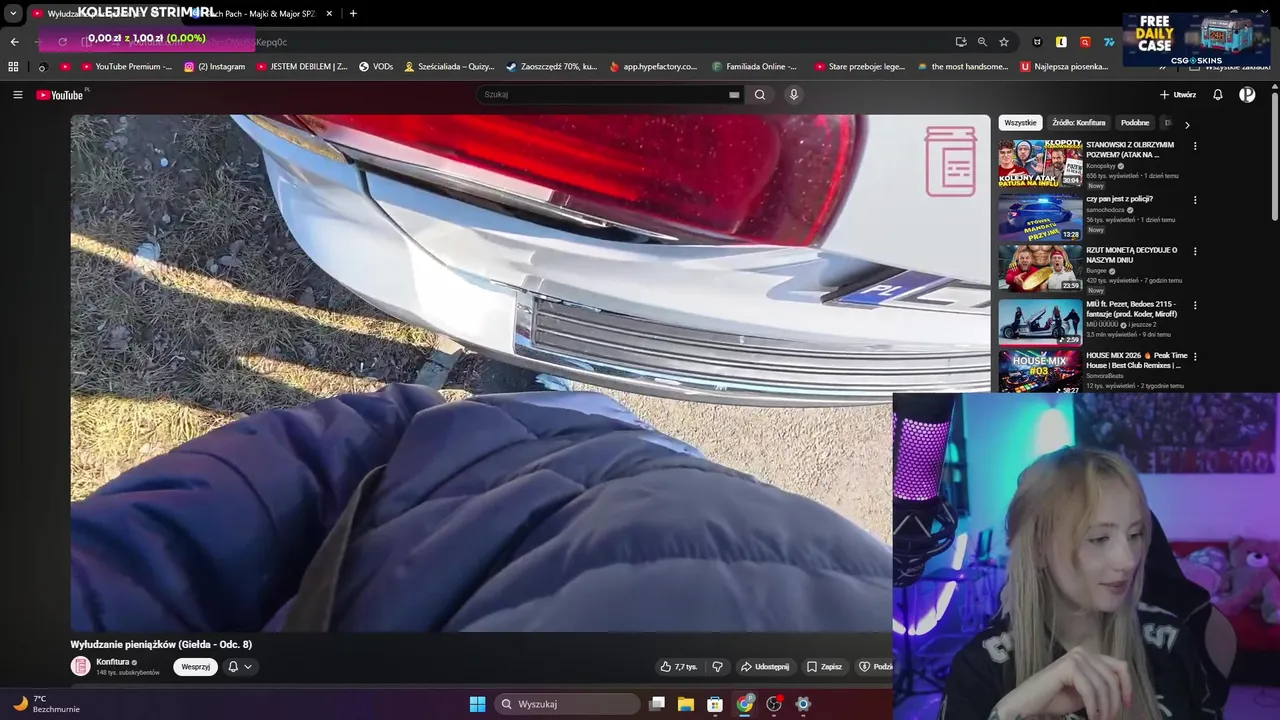The width and height of the screenshot is (1280, 720).
Task: Save the video with Zapisz
Action: click(x=824, y=667)
